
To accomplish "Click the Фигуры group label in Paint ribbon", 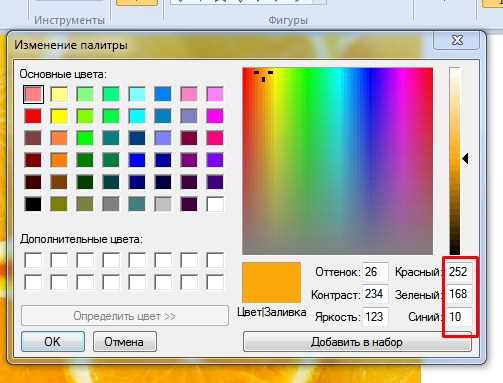I will click(x=288, y=20).
